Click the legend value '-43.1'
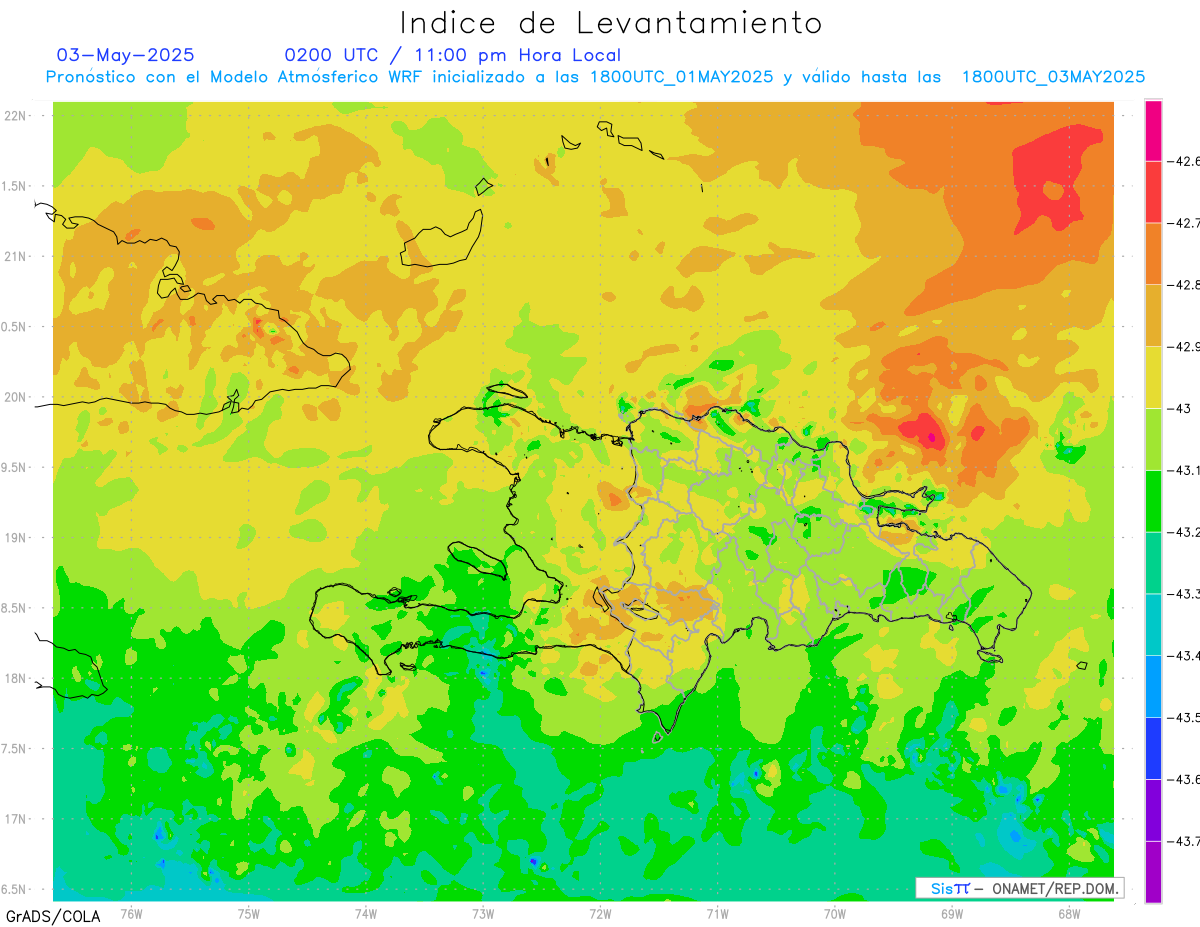 point(1184,470)
